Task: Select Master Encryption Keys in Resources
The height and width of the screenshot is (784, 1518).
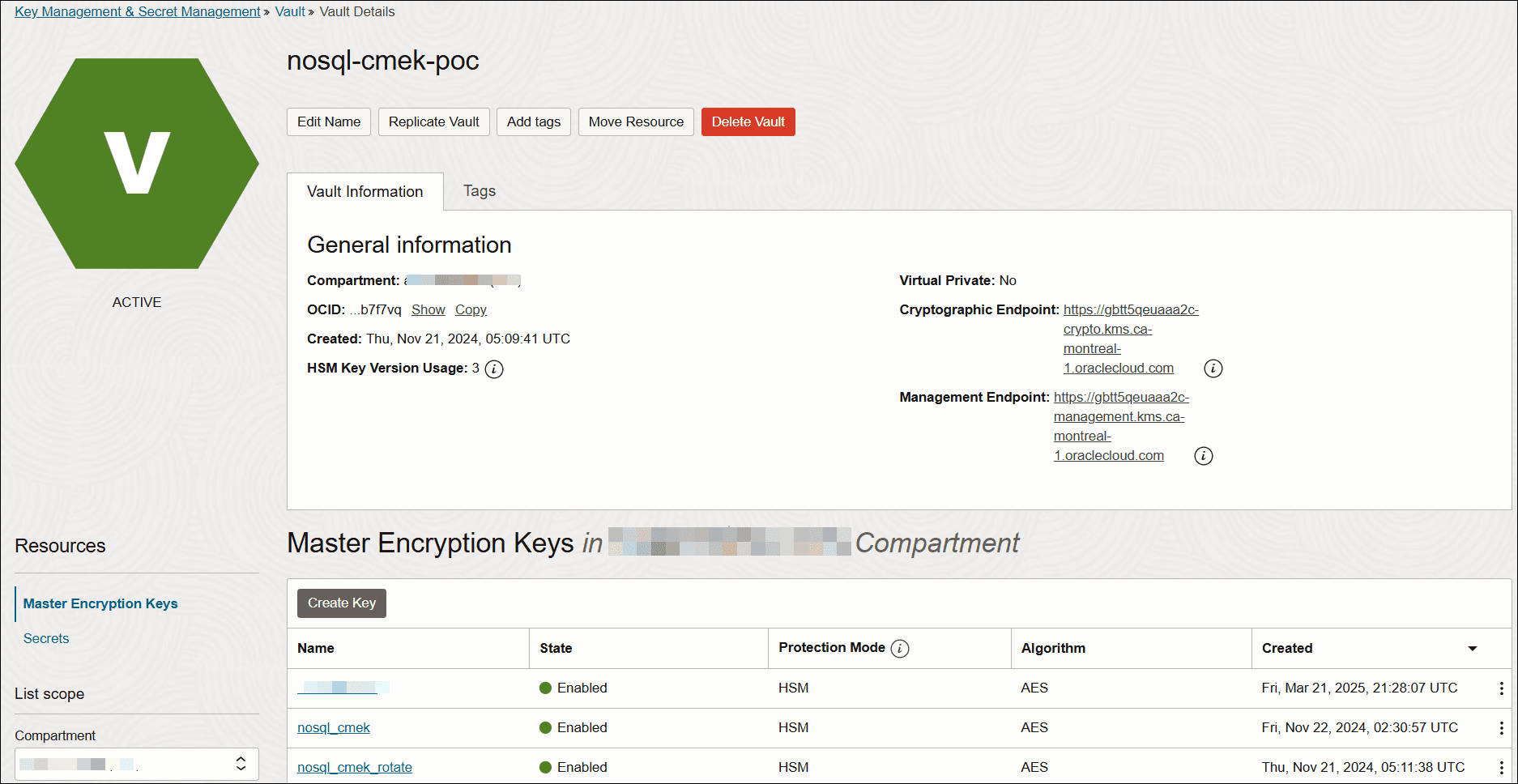Action: click(100, 603)
